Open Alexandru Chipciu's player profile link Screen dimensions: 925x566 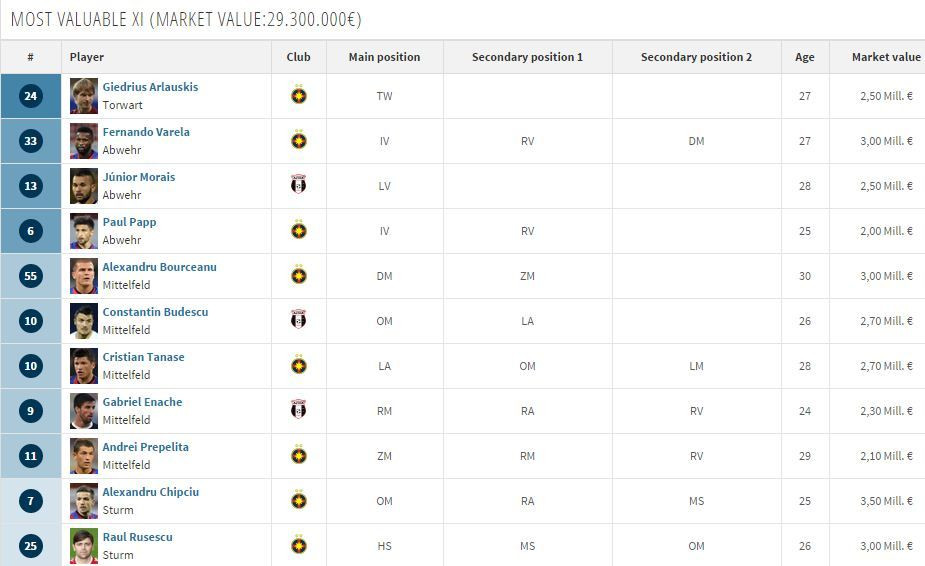150,492
